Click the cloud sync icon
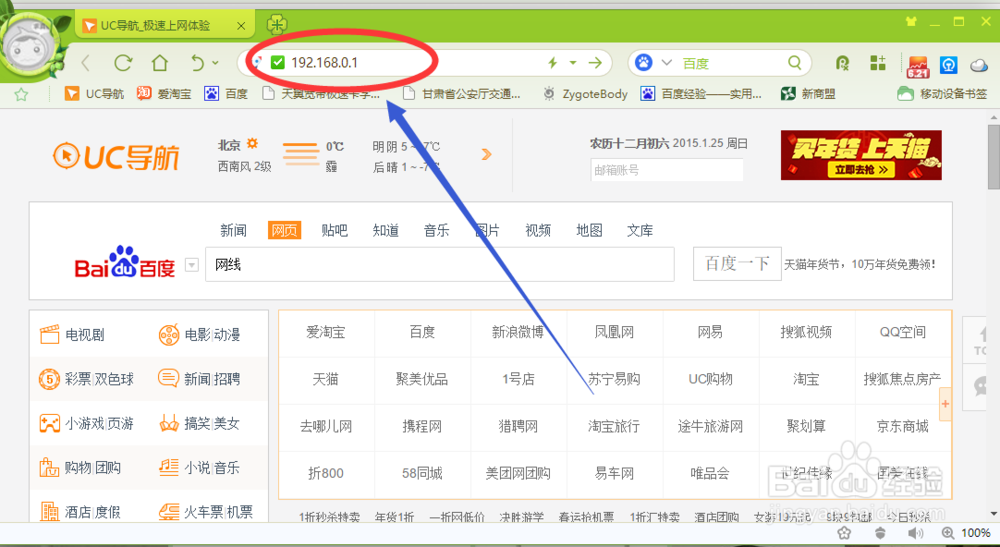The width and height of the screenshot is (1000, 547). [x=978, y=64]
